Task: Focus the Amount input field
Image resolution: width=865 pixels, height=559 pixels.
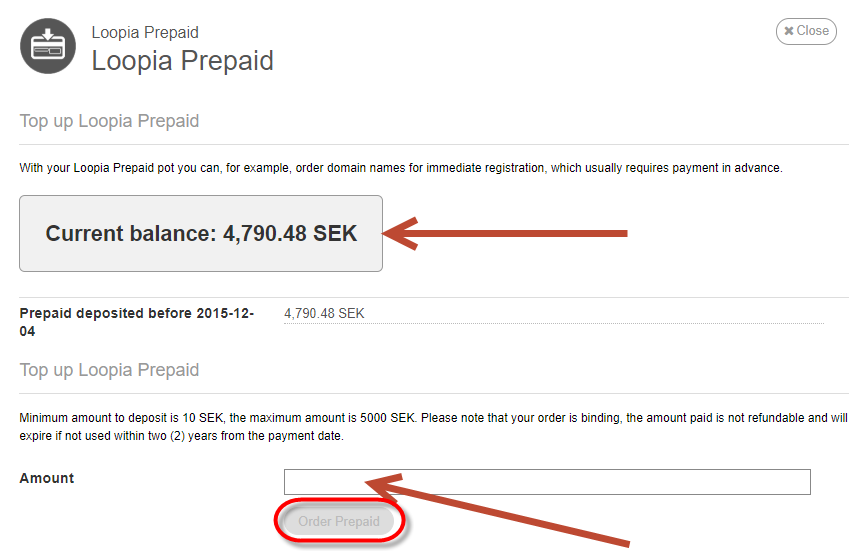Action: point(547,482)
